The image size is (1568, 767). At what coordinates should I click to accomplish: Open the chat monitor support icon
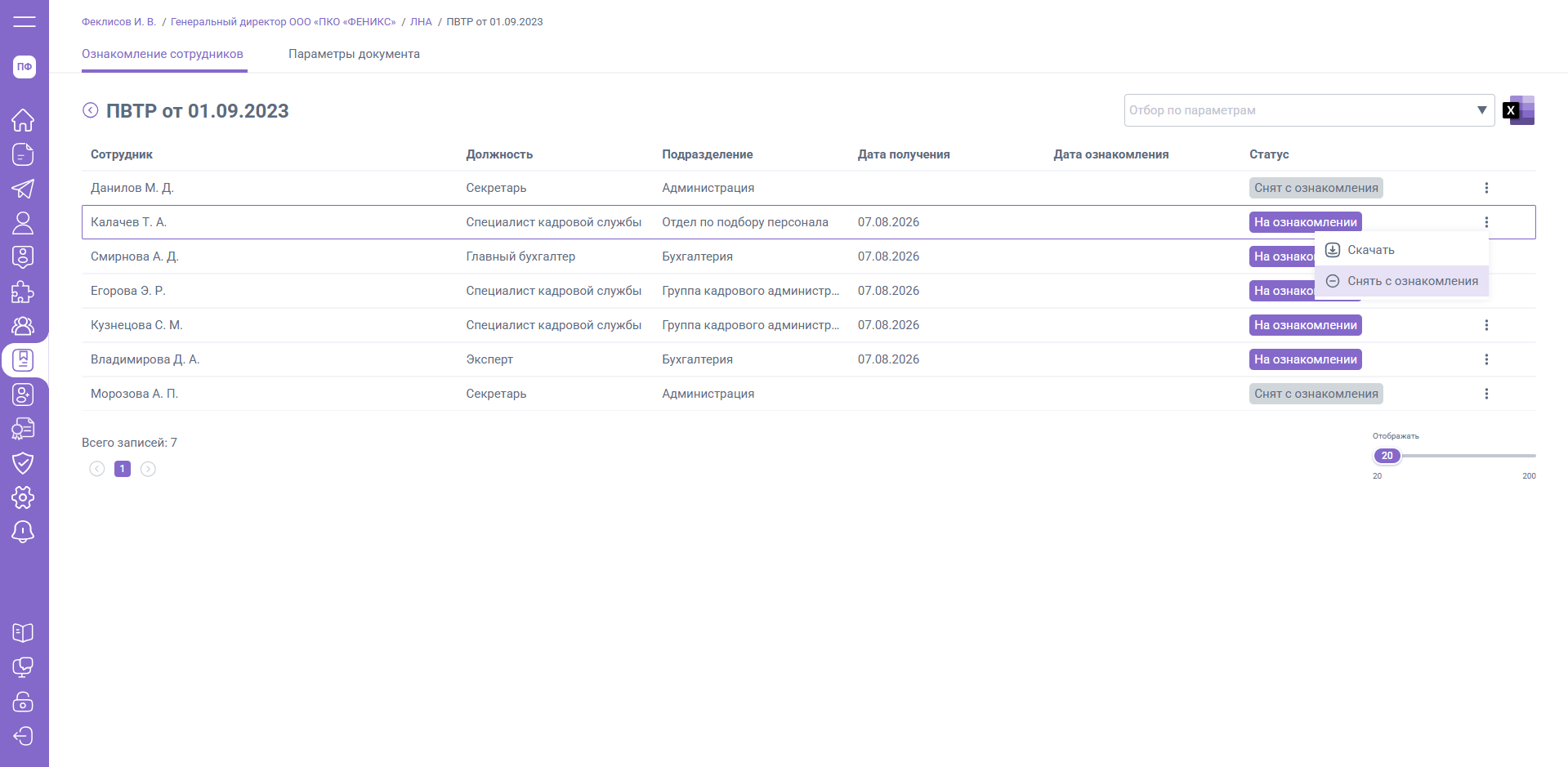coord(23,667)
